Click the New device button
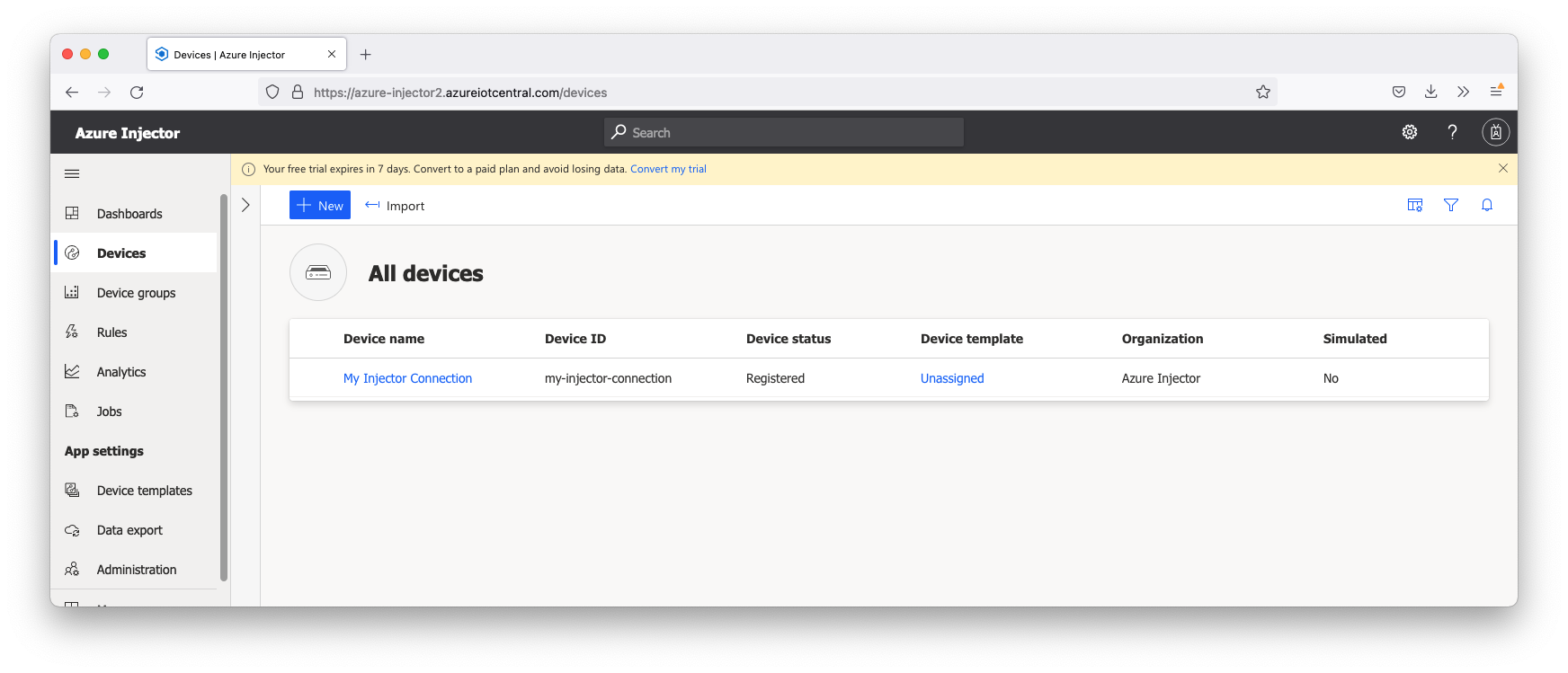 (320, 205)
